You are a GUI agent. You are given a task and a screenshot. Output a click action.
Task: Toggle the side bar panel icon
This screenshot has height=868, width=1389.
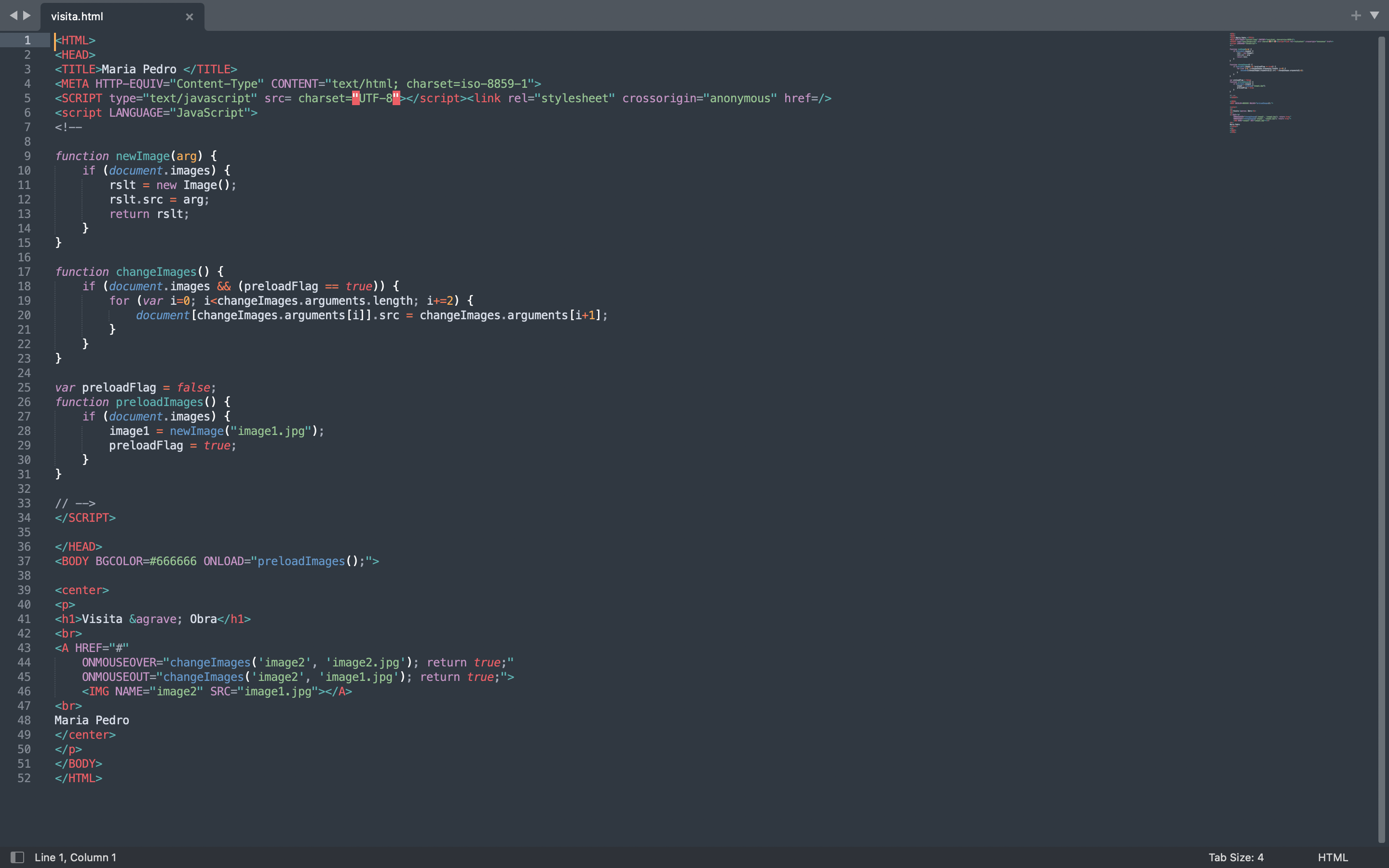(17, 857)
